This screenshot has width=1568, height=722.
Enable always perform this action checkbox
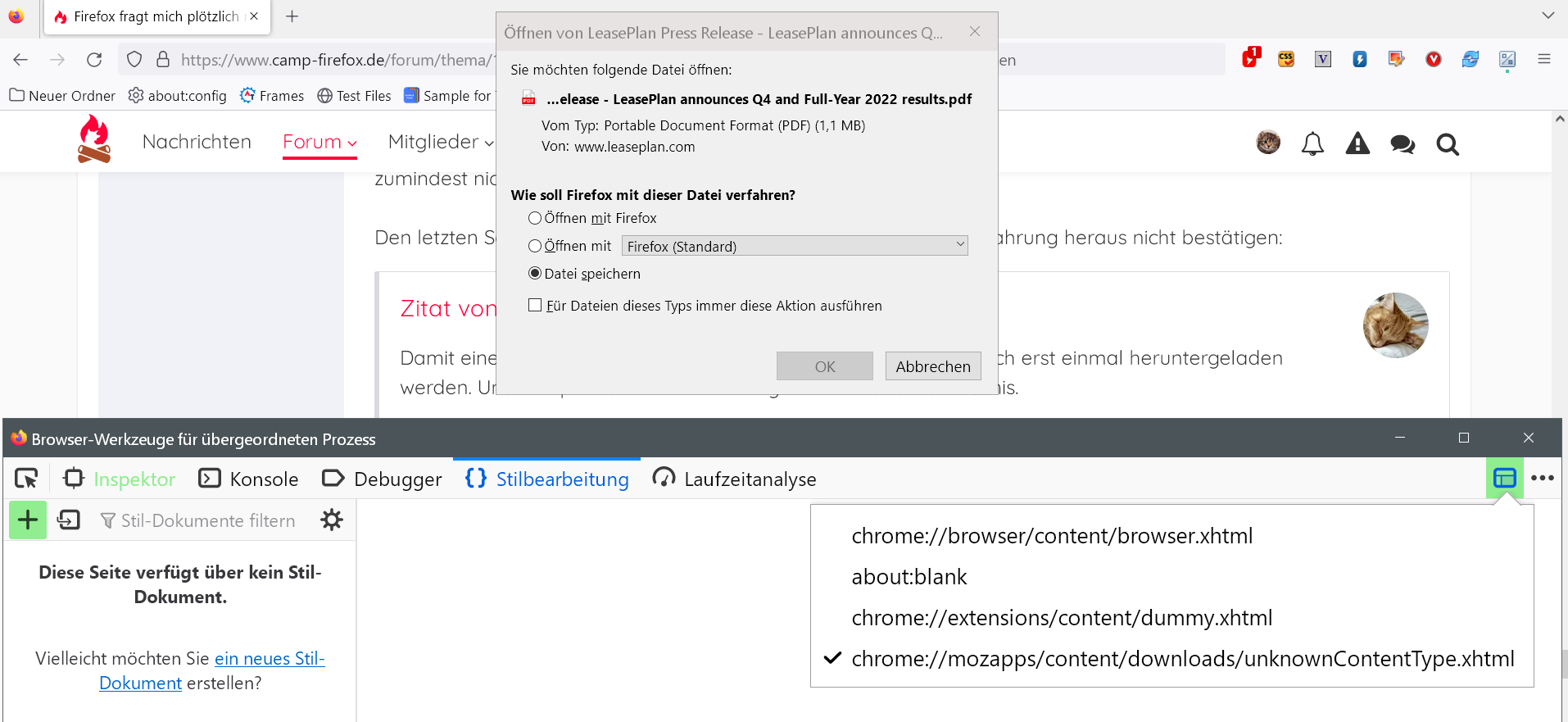point(535,305)
